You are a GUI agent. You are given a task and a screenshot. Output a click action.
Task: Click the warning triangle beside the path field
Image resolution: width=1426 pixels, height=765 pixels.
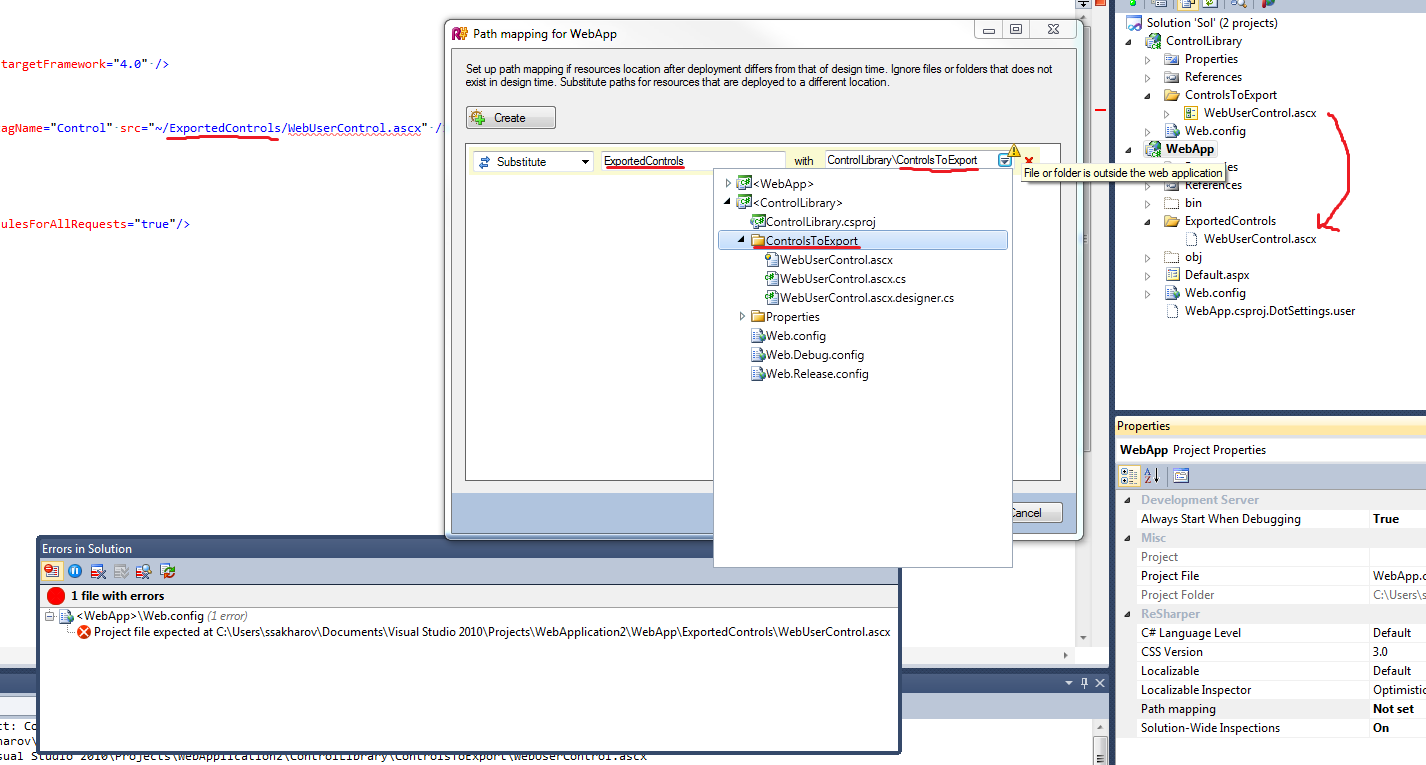(x=1014, y=151)
